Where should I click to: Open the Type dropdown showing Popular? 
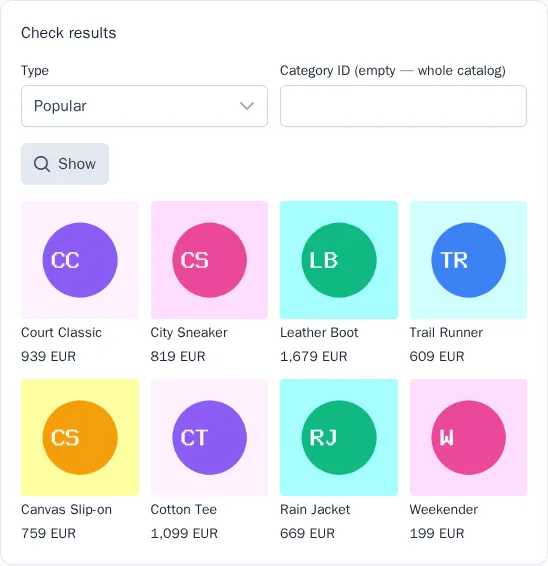[144, 106]
